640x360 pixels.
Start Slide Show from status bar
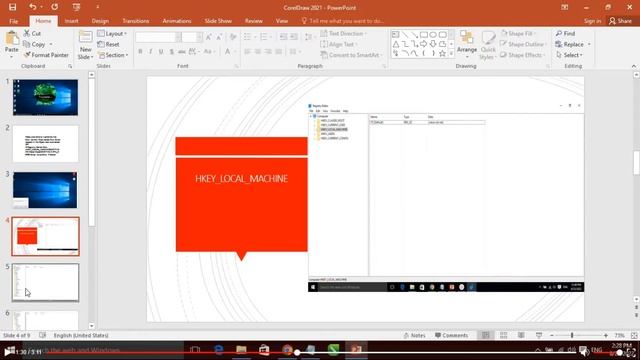click(x=539, y=335)
